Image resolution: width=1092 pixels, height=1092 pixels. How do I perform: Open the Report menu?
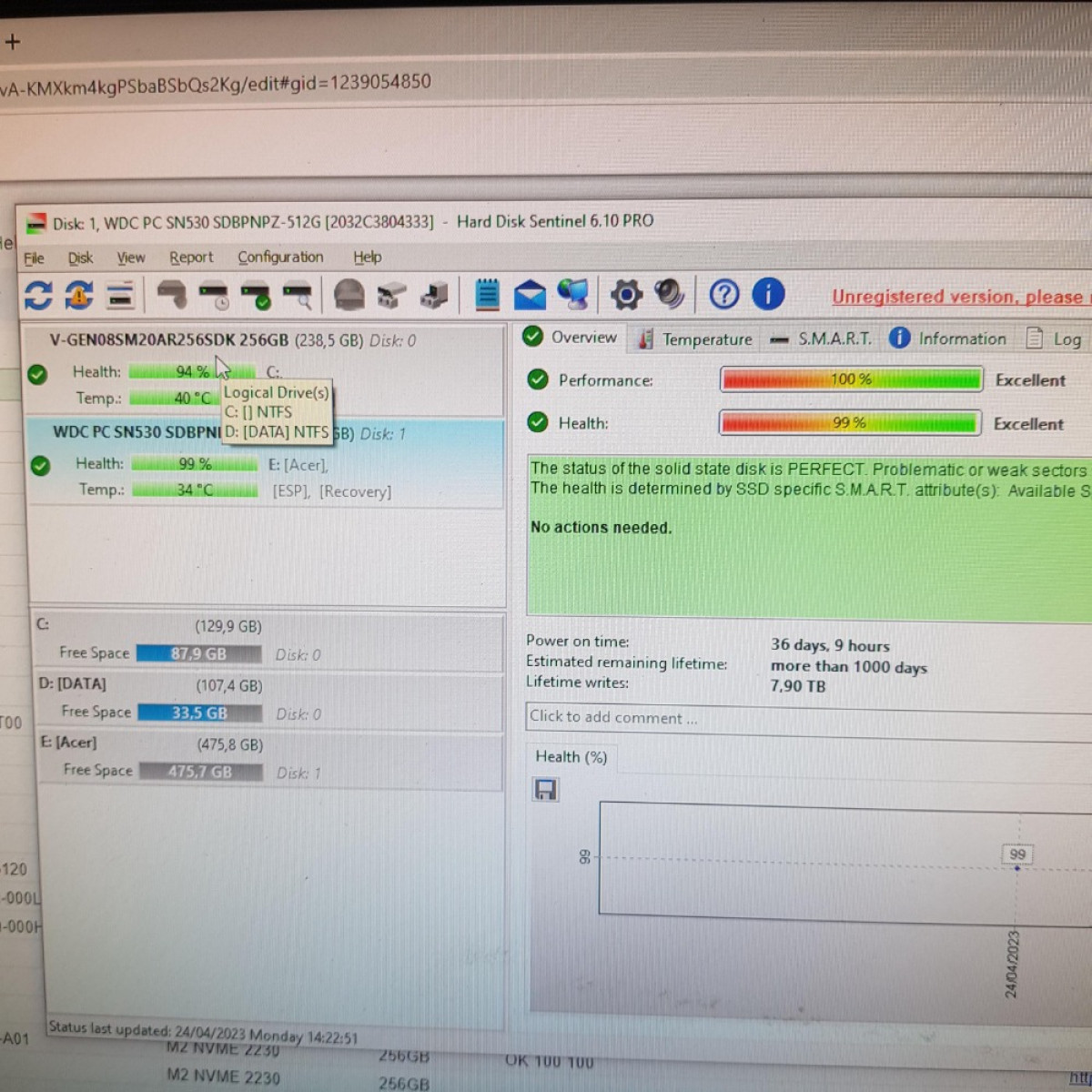tap(191, 258)
